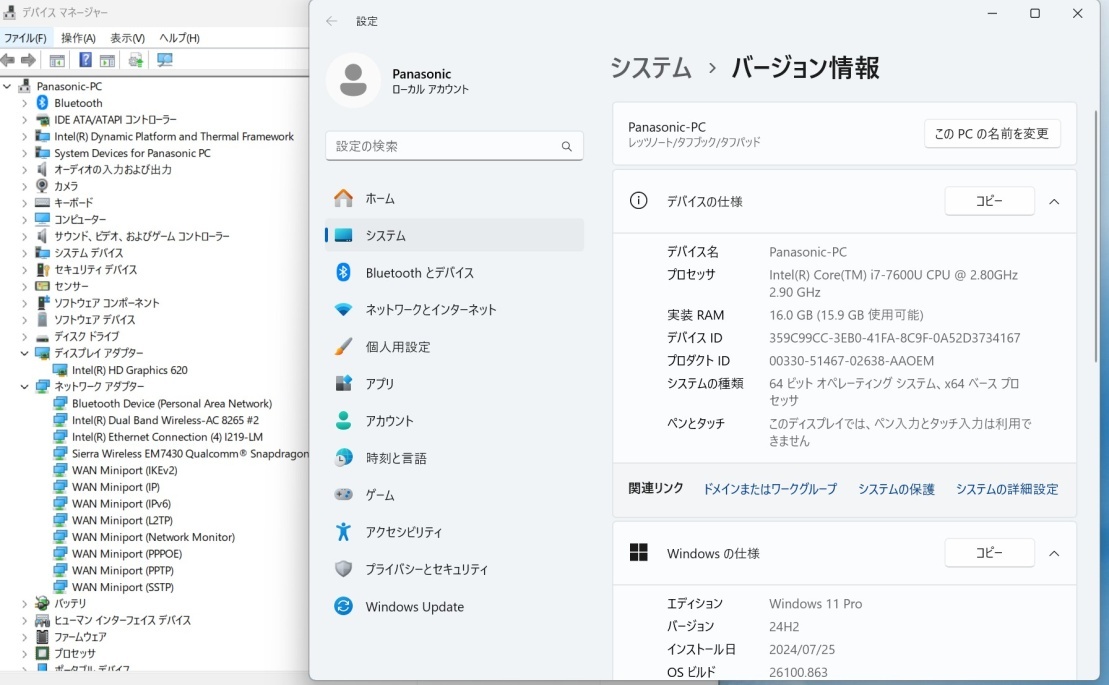Viewport: 1109px width, 685px height.
Task: Open the ヘルプ(H) menu
Action: (179, 38)
